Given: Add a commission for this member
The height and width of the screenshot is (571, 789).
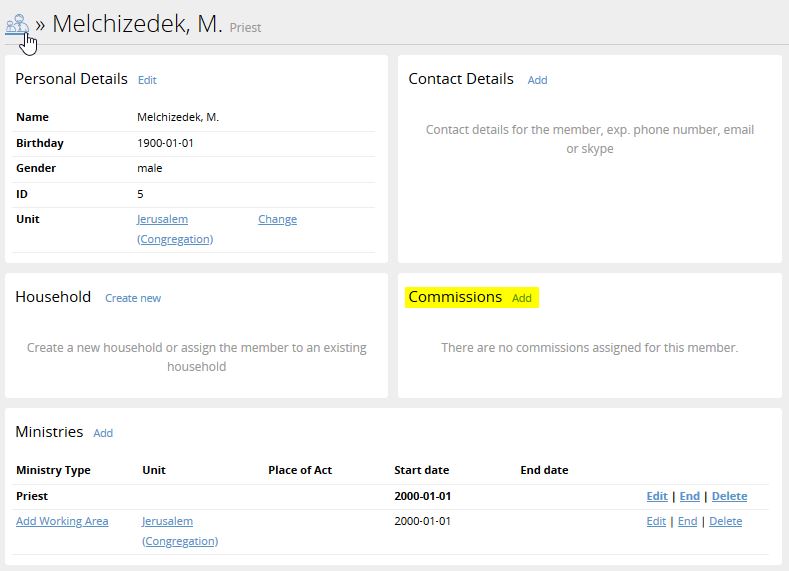Looking at the screenshot, I should pyautogui.click(x=522, y=298).
